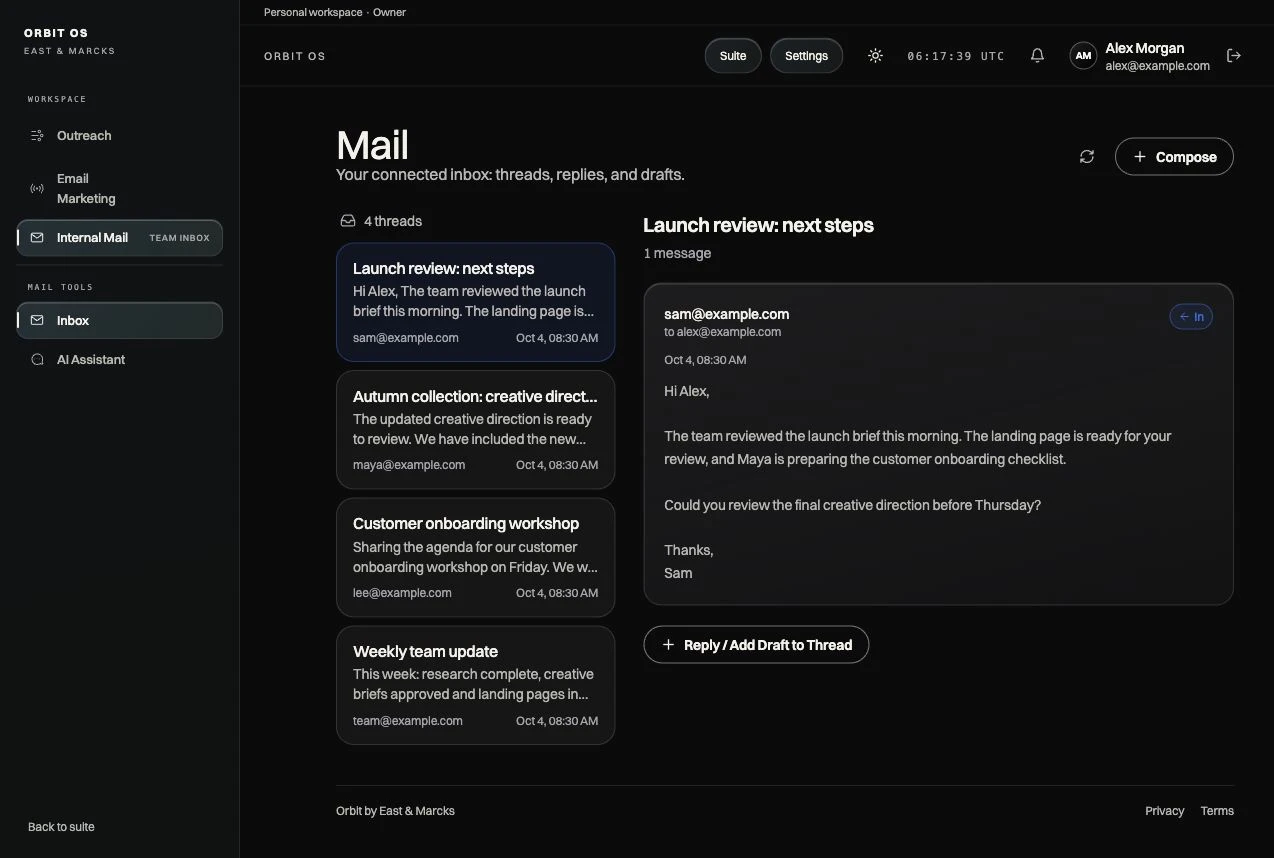1274x858 pixels.
Task: Click lee@example.com in thread list
Action: point(402,593)
